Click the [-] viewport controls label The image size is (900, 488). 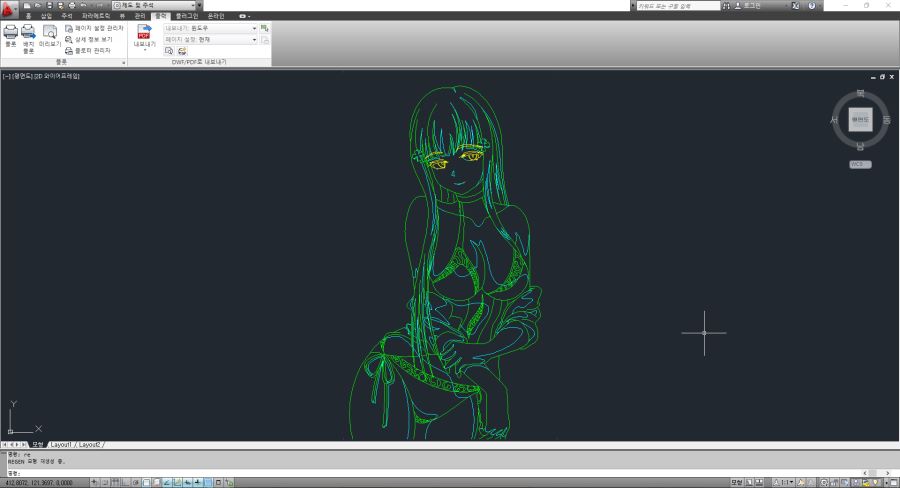(6, 76)
